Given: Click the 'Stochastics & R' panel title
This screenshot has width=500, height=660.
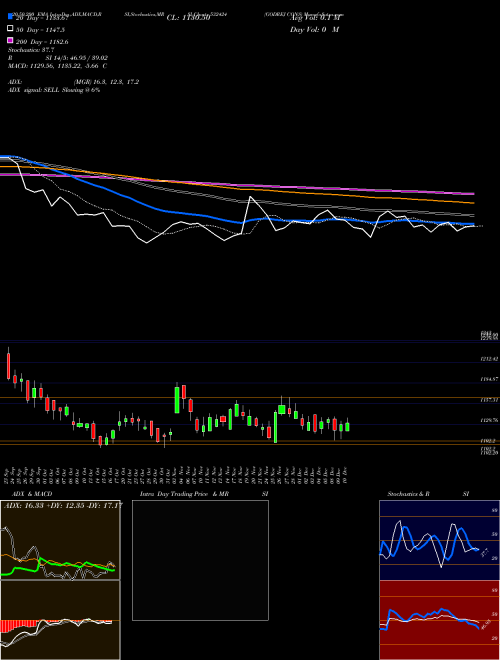Looking at the screenshot, I should (x=409, y=494).
